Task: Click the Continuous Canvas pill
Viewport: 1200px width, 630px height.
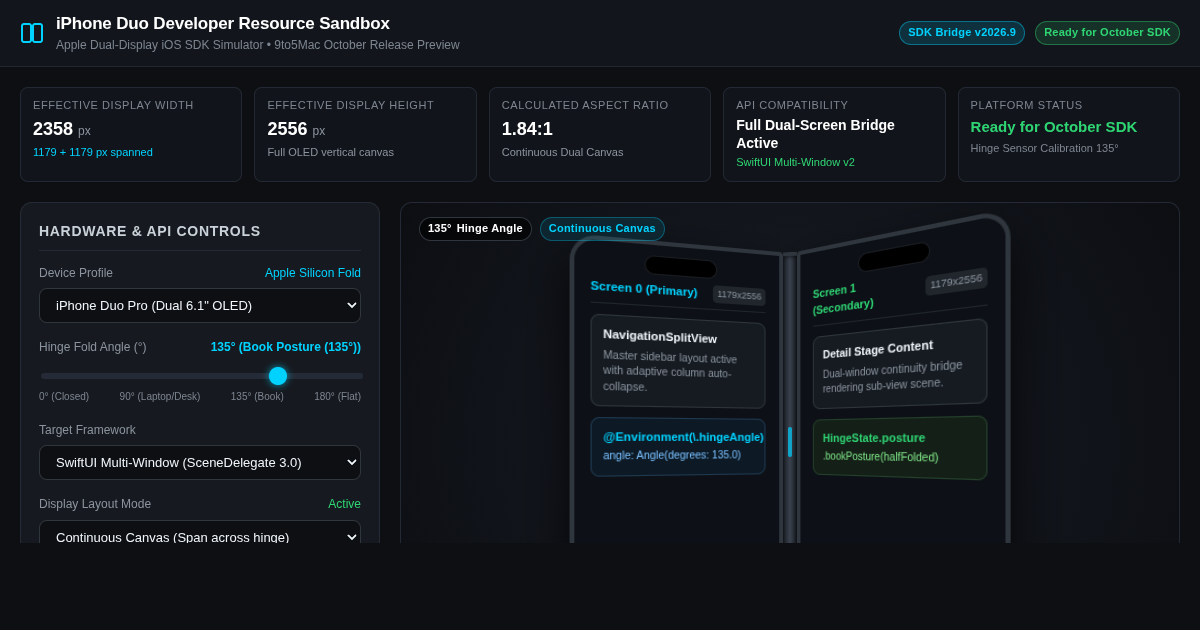Action: [x=602, y=229]
